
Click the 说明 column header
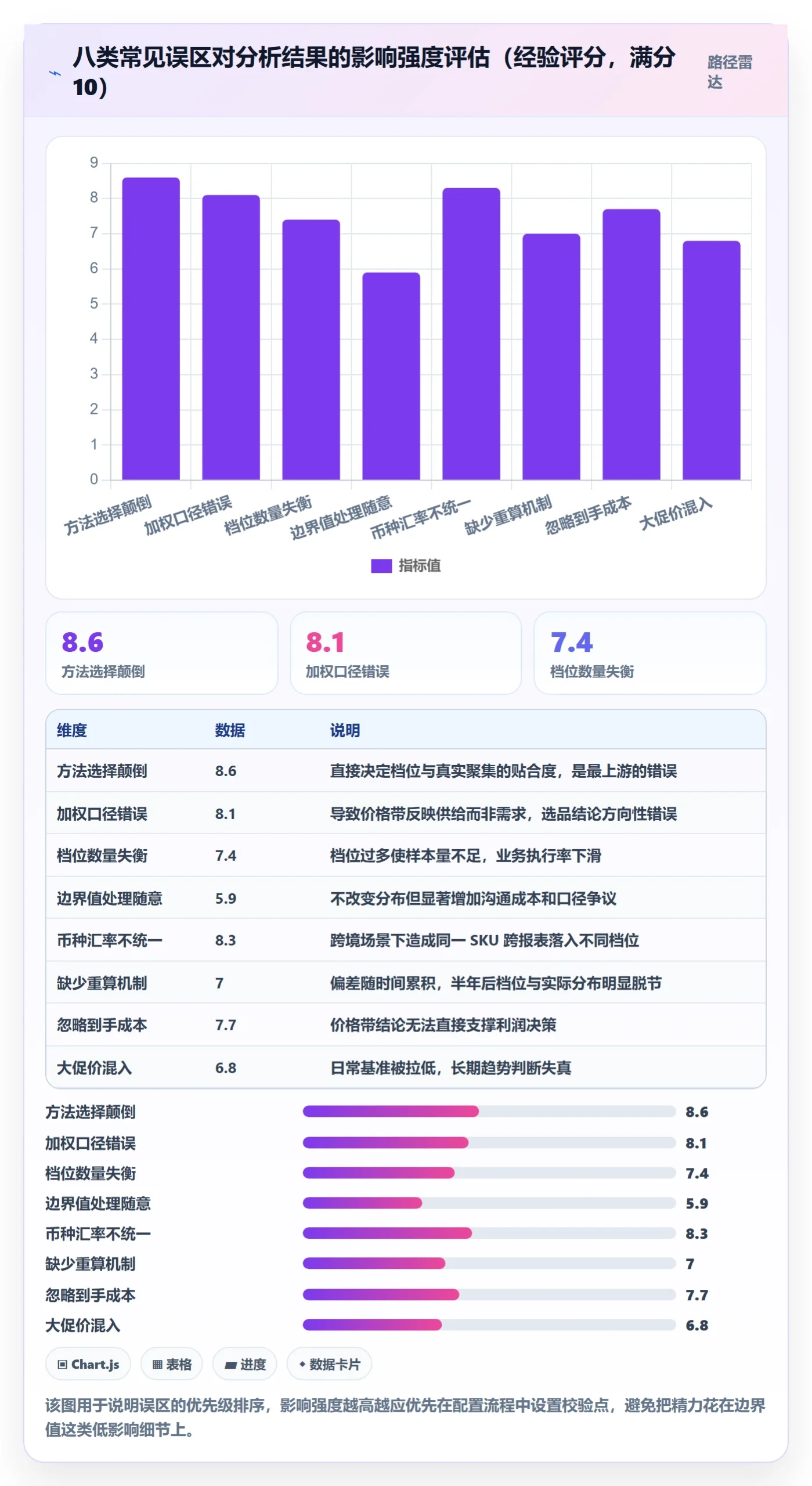(x=345, y=730)
